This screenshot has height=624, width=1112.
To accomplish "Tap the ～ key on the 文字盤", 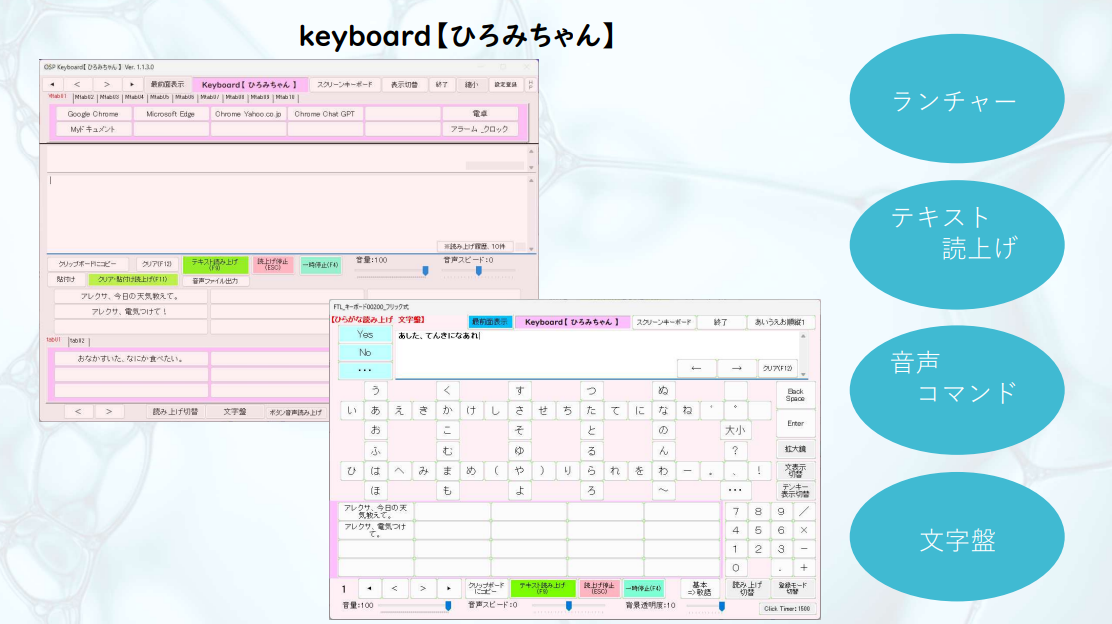I will pyautogui.click(x=663, y=490).
